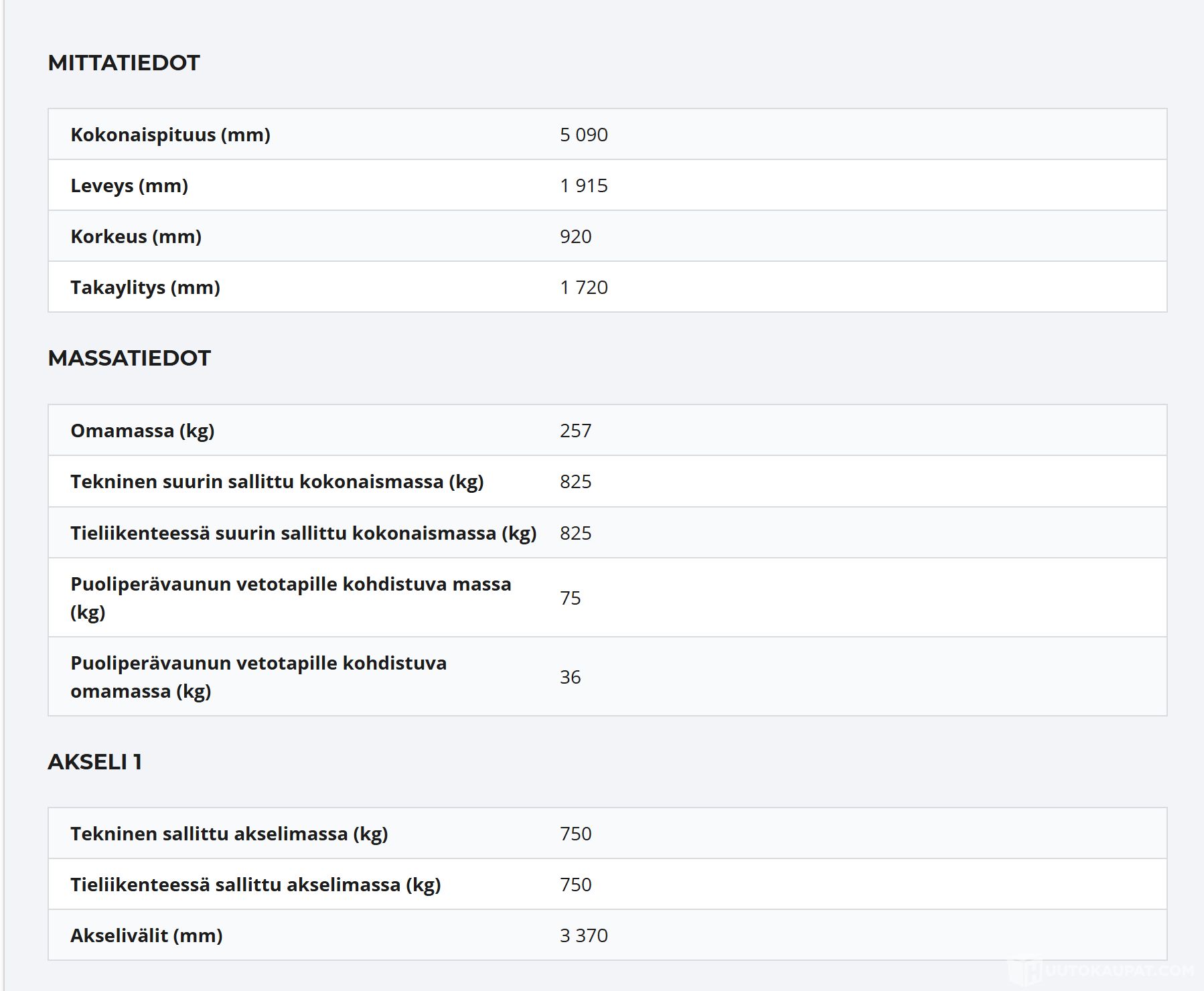Viewport: 1204px width, 991px height.
Task: Select Tieliikenteessä suurin sallittu kokonaismassa label
Action: click(x=303, y=533)
